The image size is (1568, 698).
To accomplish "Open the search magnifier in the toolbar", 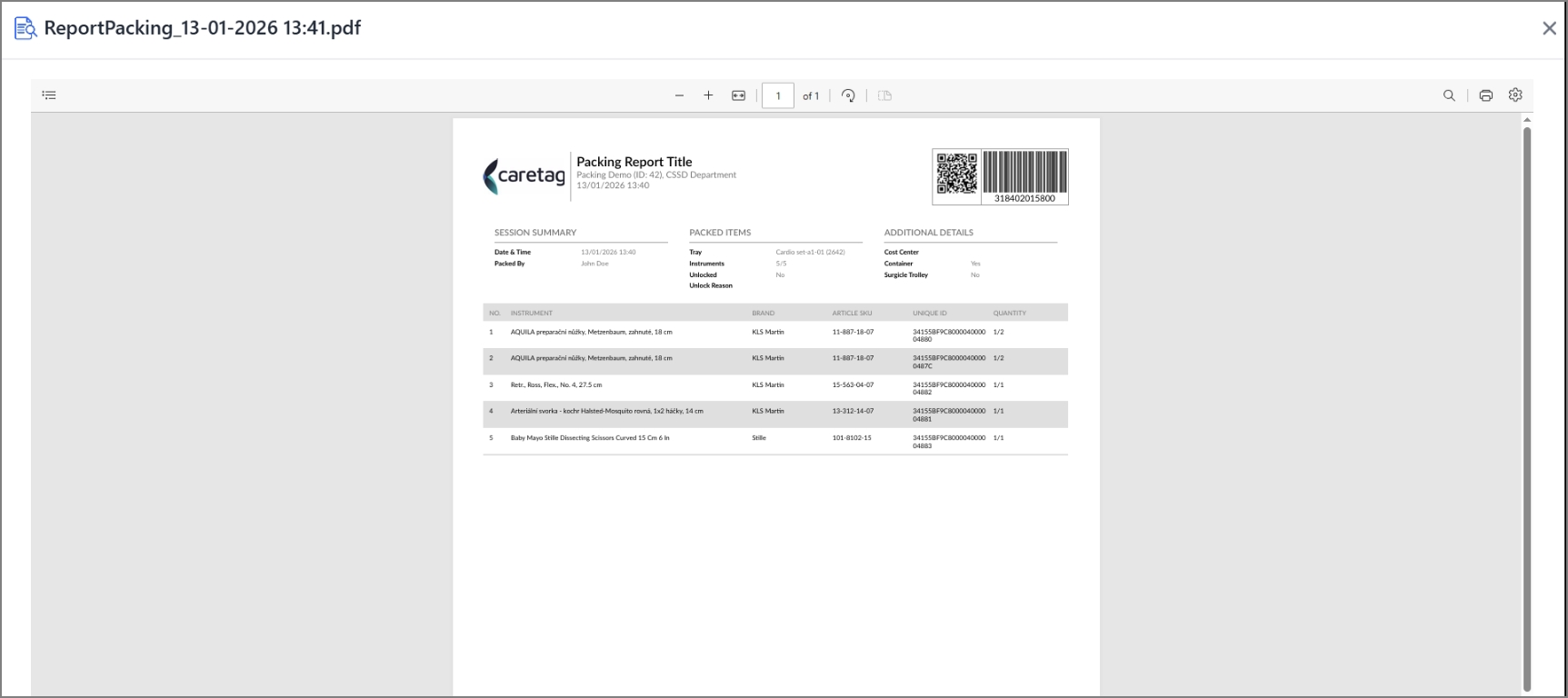I will 1449,95.
